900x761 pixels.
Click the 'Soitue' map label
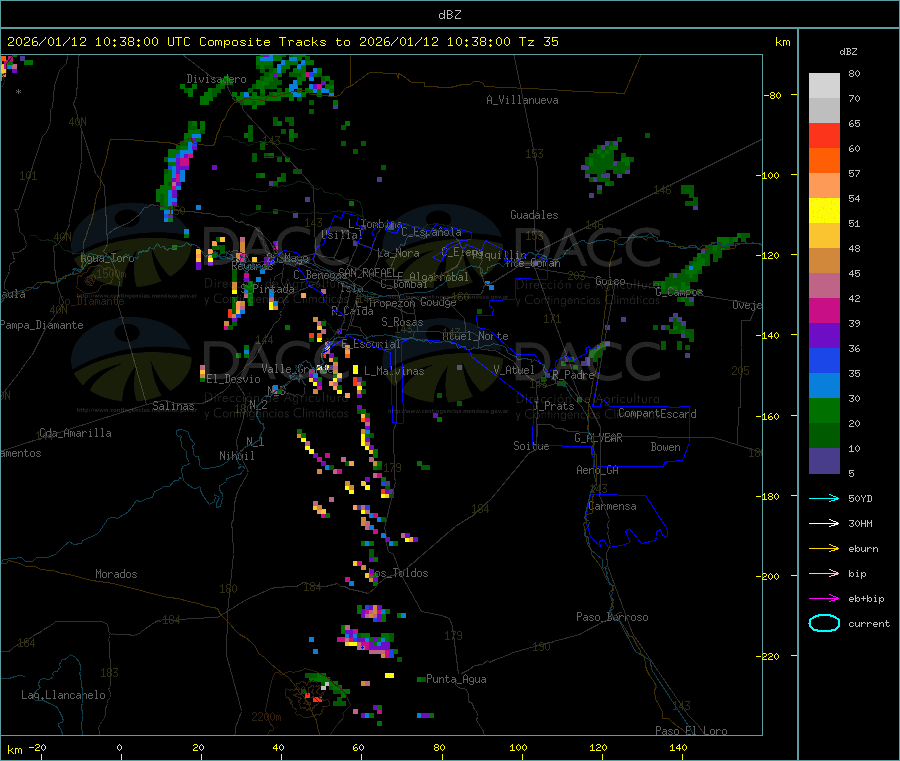[x=531, y=446]
